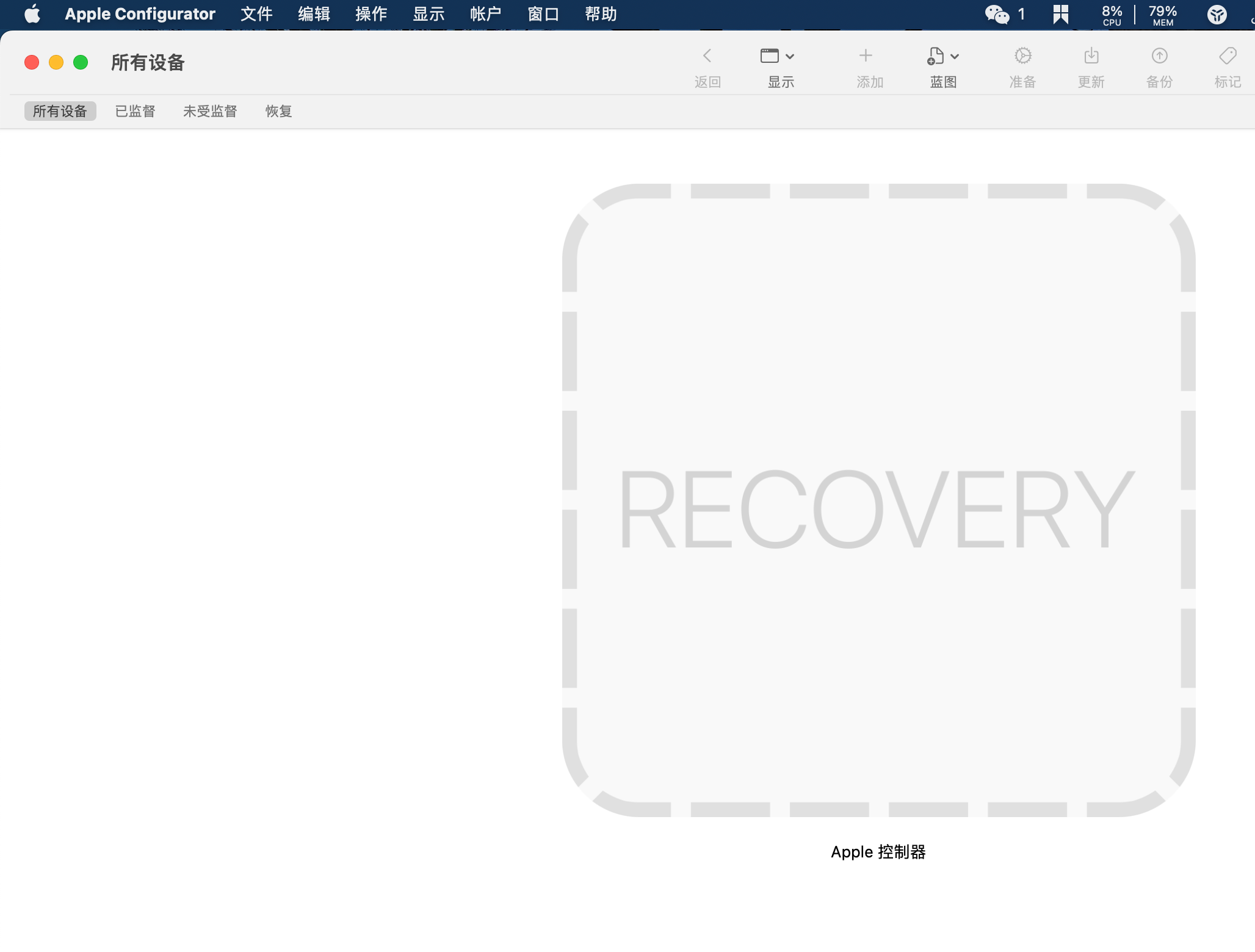
Task: Open the 帐户 menu
Action: [x=486, y=13]
